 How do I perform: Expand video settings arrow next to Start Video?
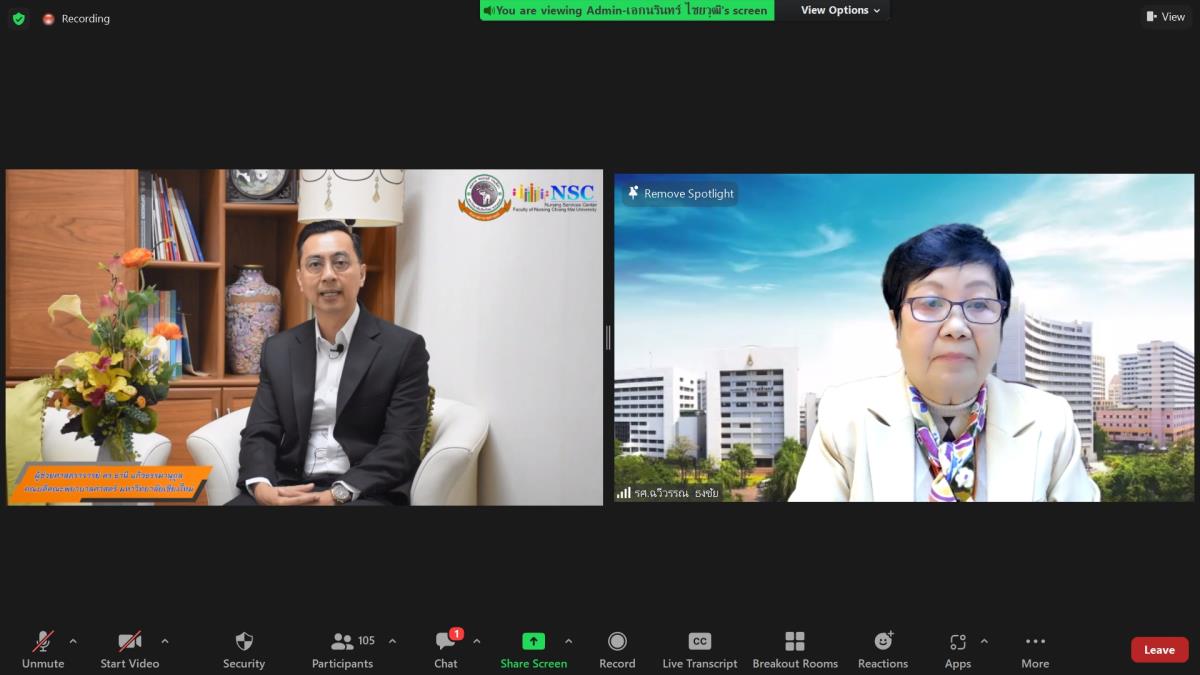pyautogui.click(x=165, y=641)
